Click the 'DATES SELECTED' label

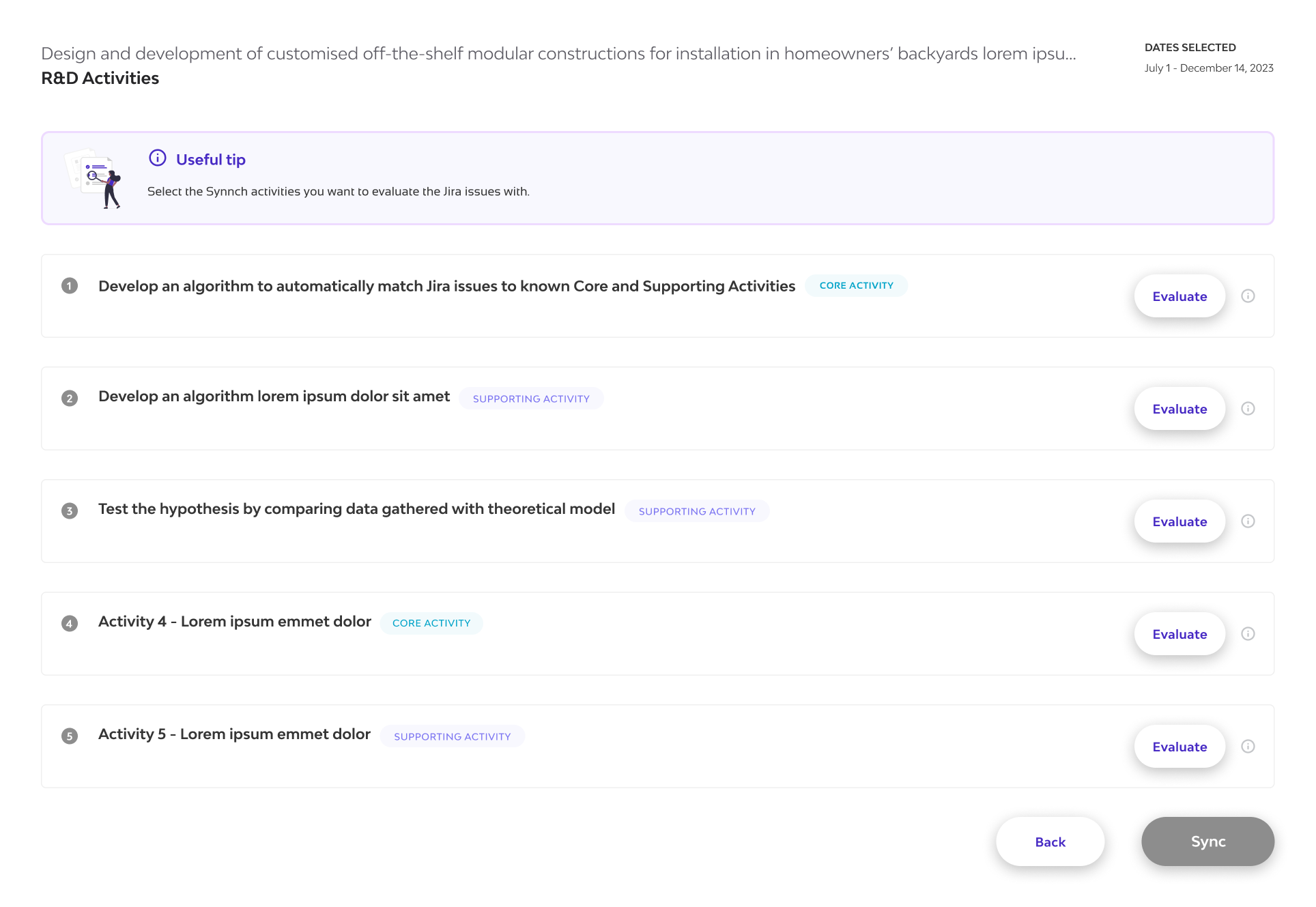coord(1190,48)
